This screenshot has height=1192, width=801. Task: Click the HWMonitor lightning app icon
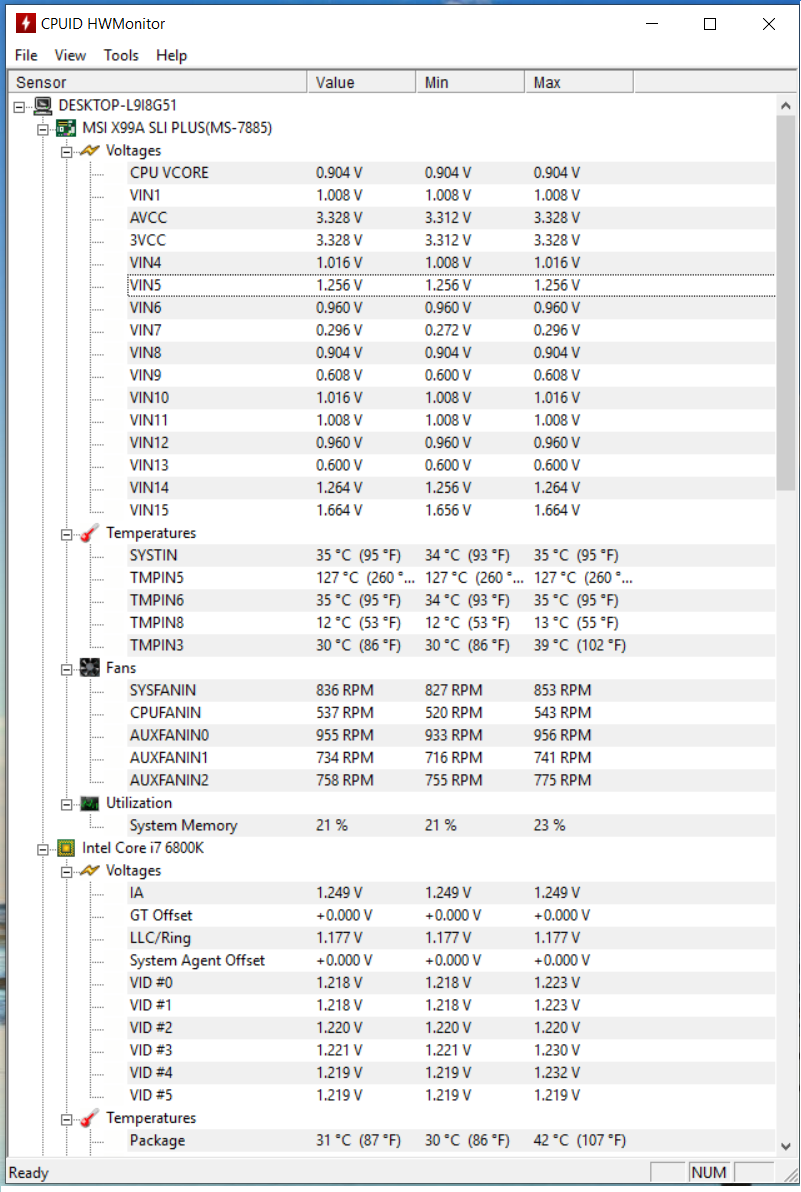(x=26, y=24)
